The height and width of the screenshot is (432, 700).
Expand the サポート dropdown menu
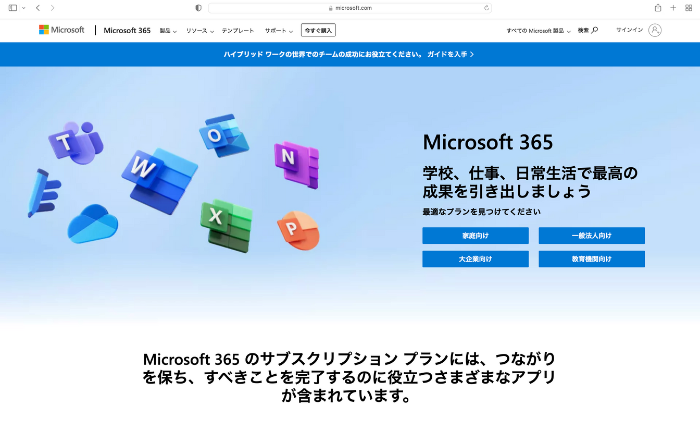(279, 31)
